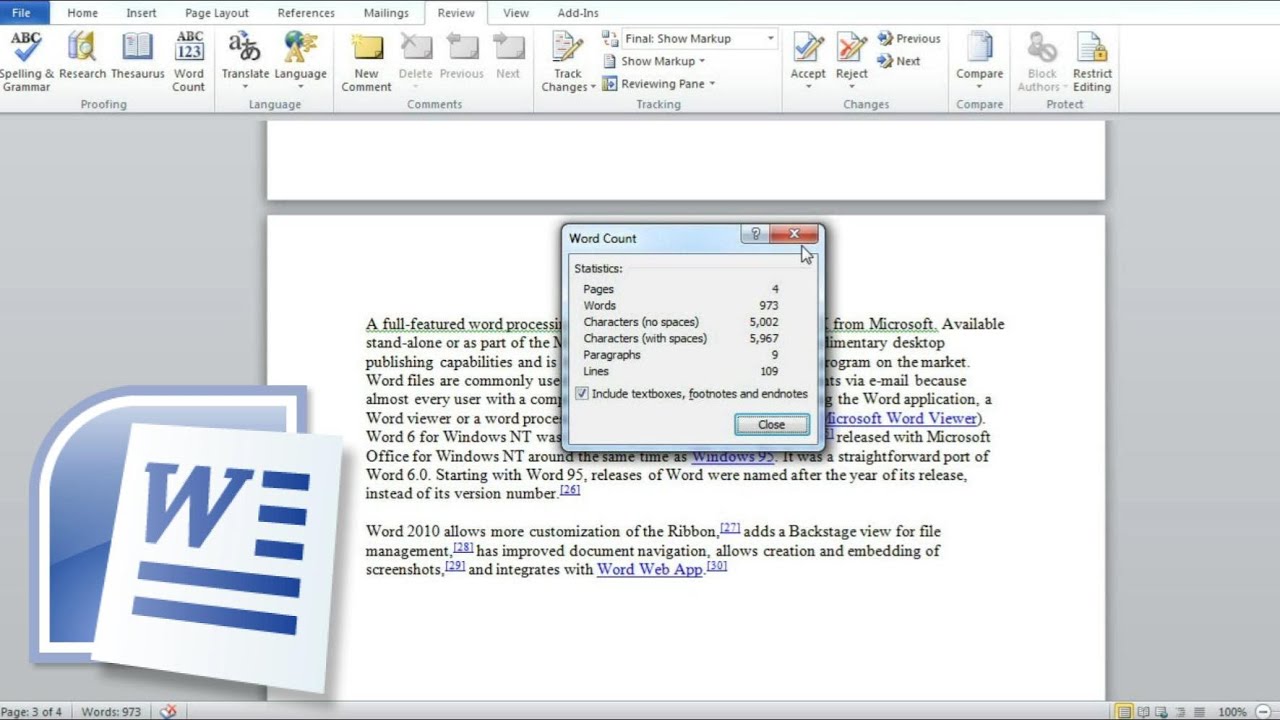Click the Word Count dialog help button

756,234
